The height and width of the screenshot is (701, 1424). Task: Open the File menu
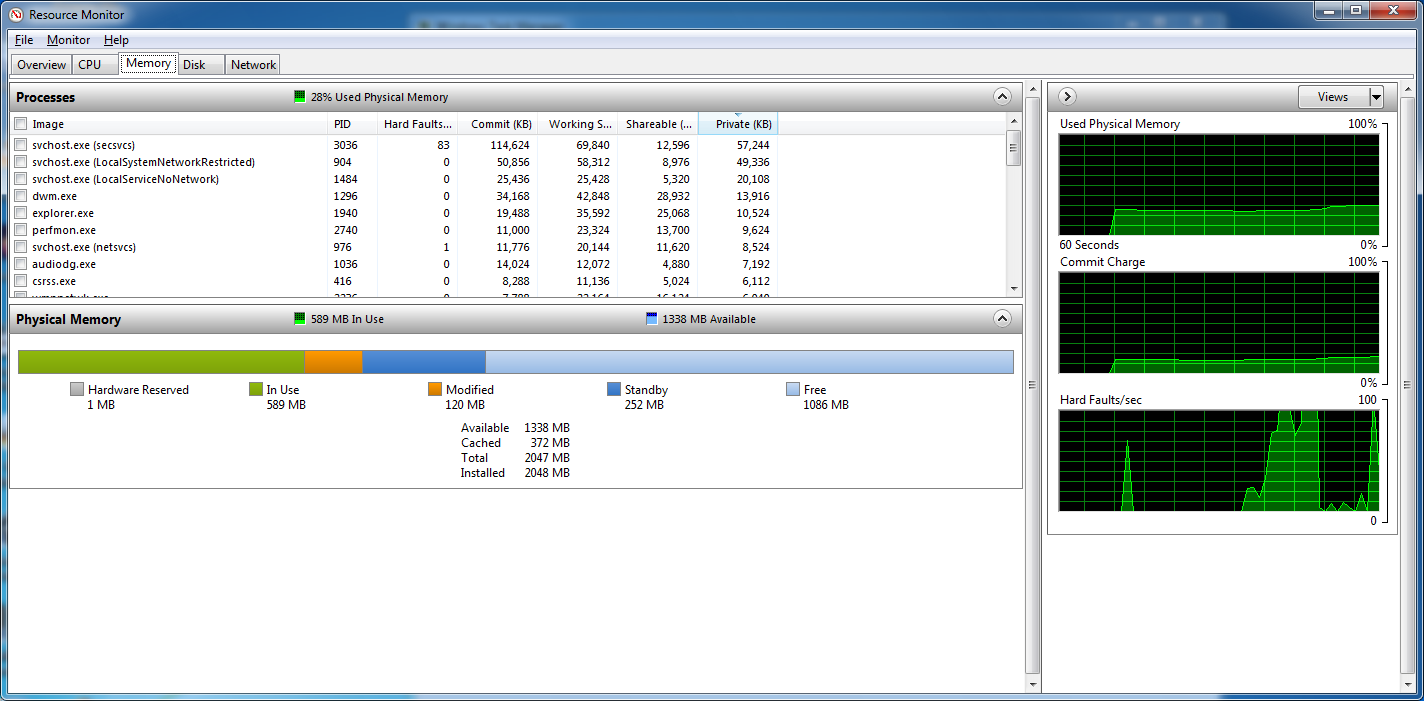click(x=24, y=40)
